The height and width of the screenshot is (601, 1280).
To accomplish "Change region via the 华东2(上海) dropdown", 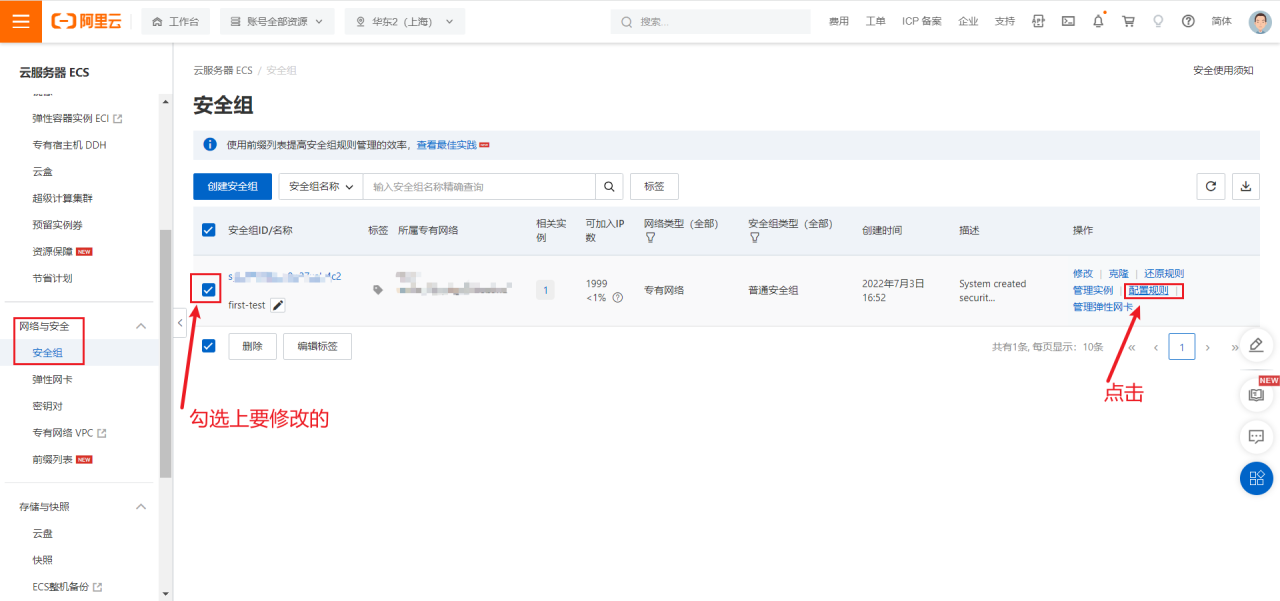I will 404,21.
